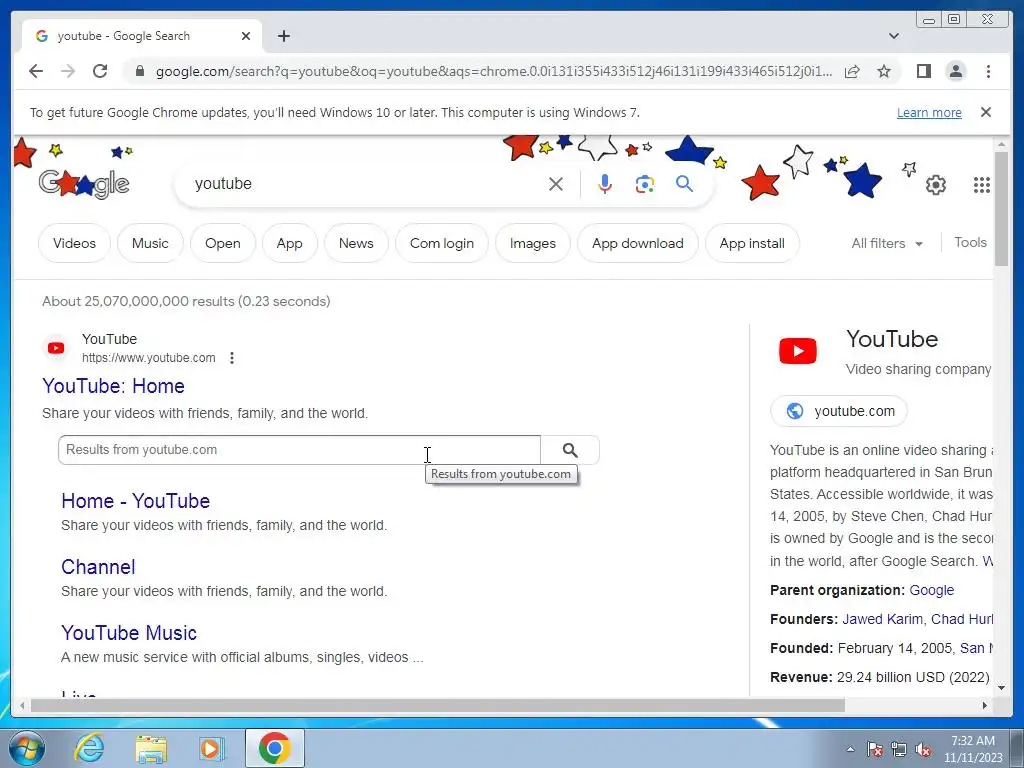1024x768 pixels.
Task: Open Google settings gear icon
Action: 936,185
